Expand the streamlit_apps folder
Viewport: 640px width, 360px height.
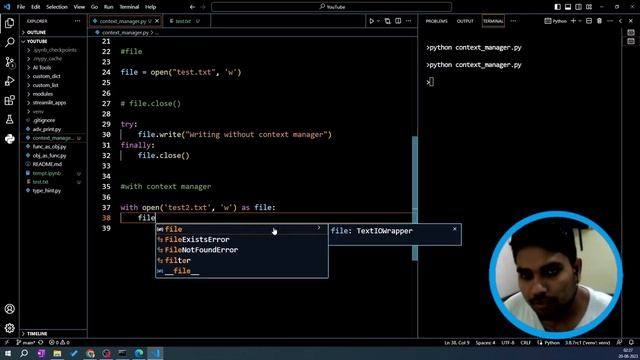point(49,103)
